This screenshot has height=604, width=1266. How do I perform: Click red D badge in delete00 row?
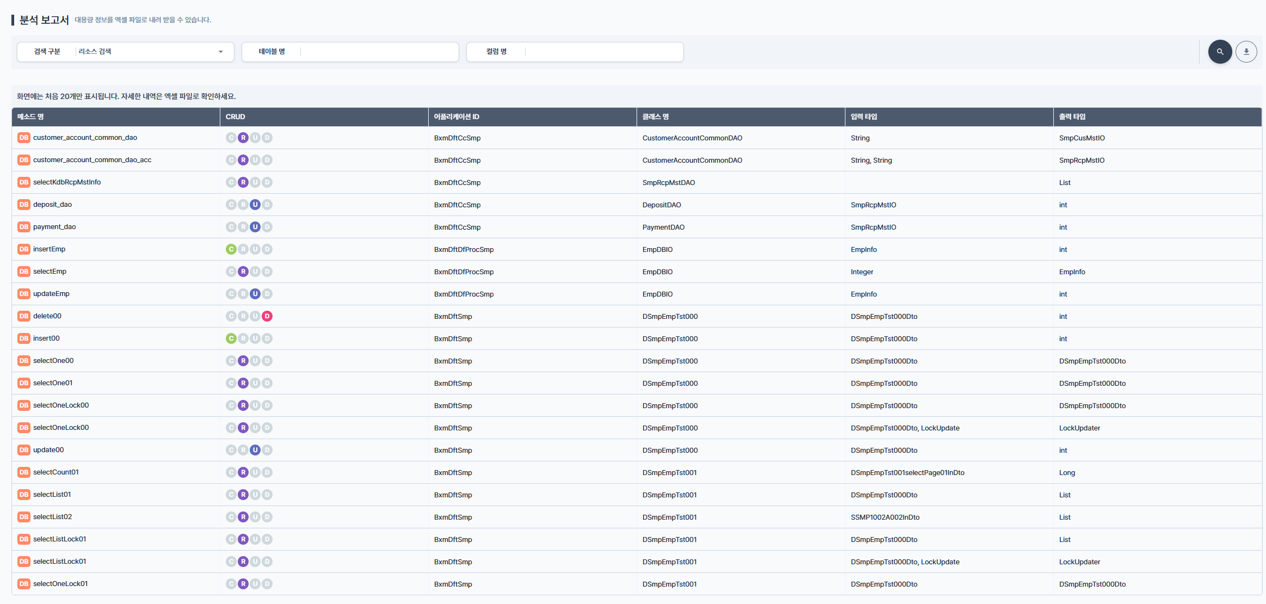267,316
